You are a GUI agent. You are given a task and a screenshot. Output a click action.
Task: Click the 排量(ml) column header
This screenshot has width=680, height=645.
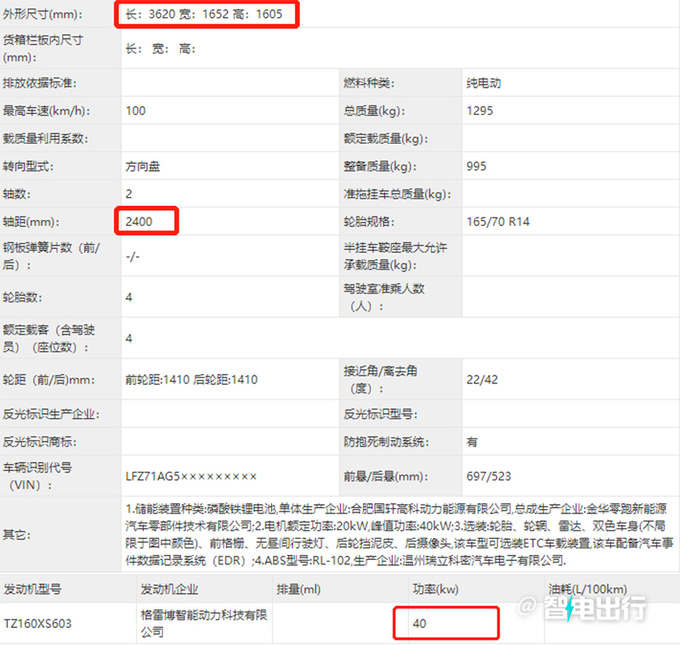pyautogui.click(x=298, y=589)
